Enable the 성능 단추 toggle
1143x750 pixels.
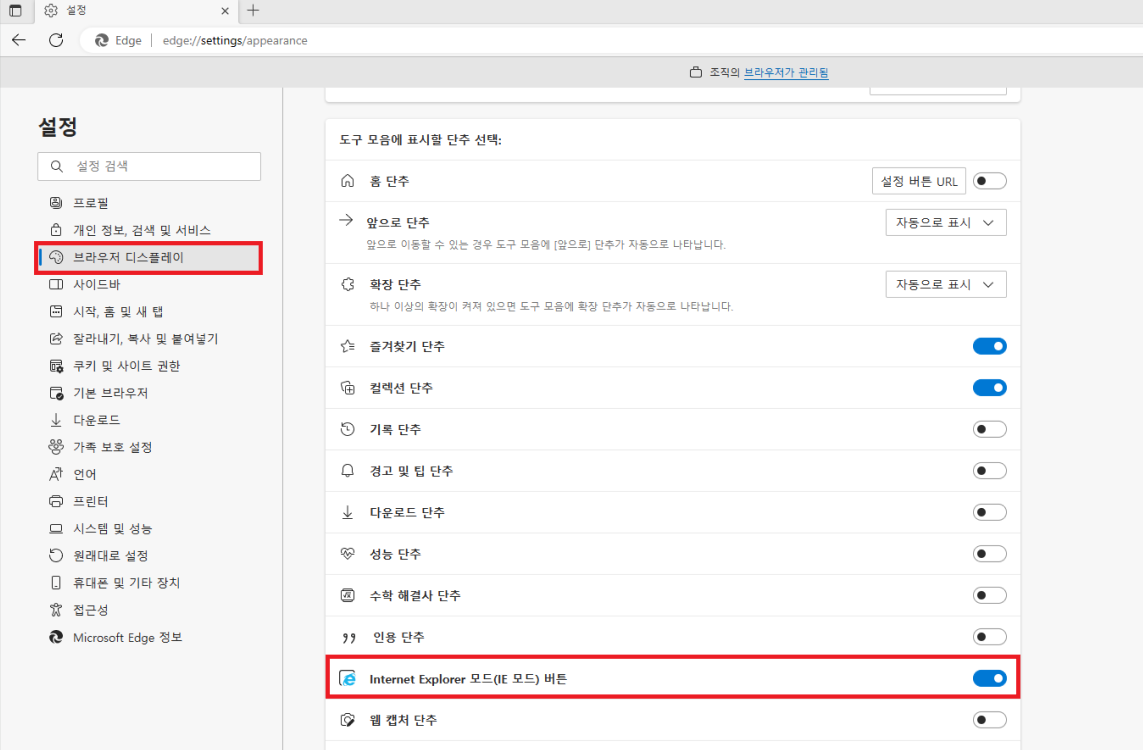coord(989,554)
